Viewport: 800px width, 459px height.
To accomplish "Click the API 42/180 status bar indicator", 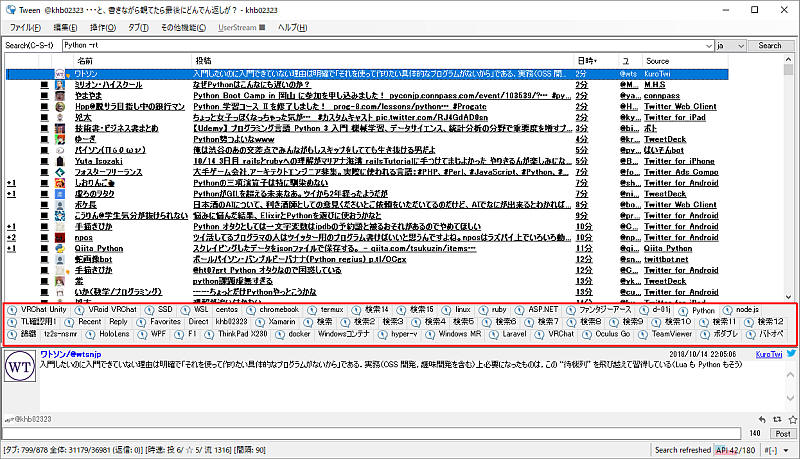I will [735, 450].
